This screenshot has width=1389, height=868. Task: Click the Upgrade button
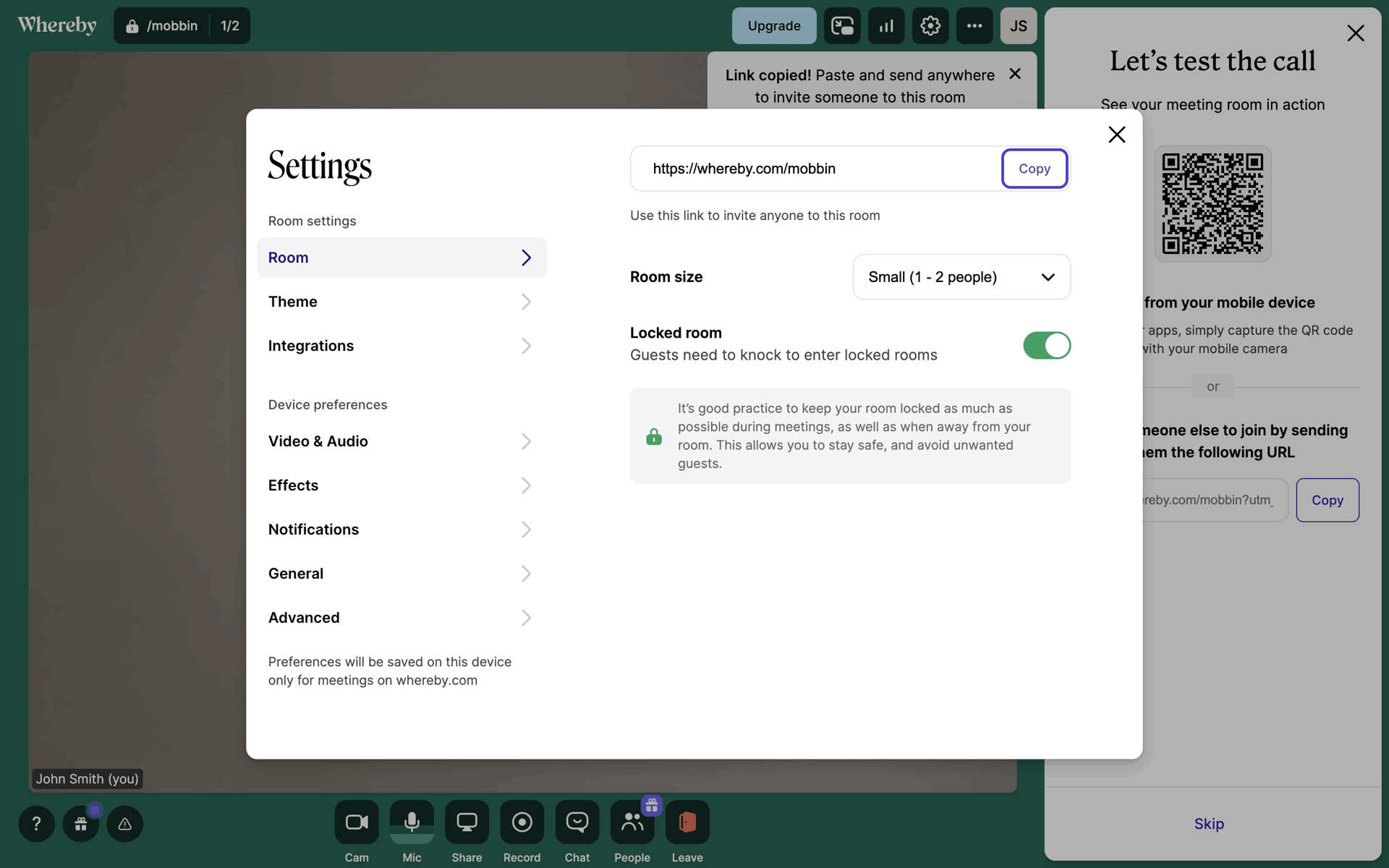point(774,26)
